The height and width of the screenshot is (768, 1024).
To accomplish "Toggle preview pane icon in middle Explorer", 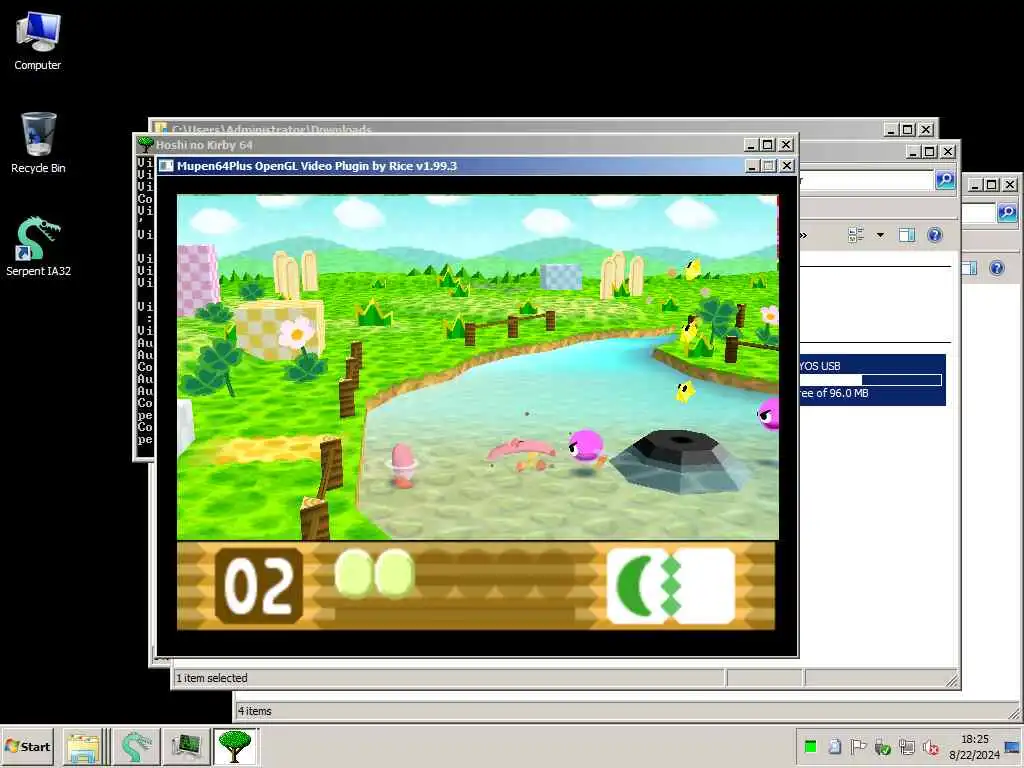I will pyautogui.click(x=906, y=235).
